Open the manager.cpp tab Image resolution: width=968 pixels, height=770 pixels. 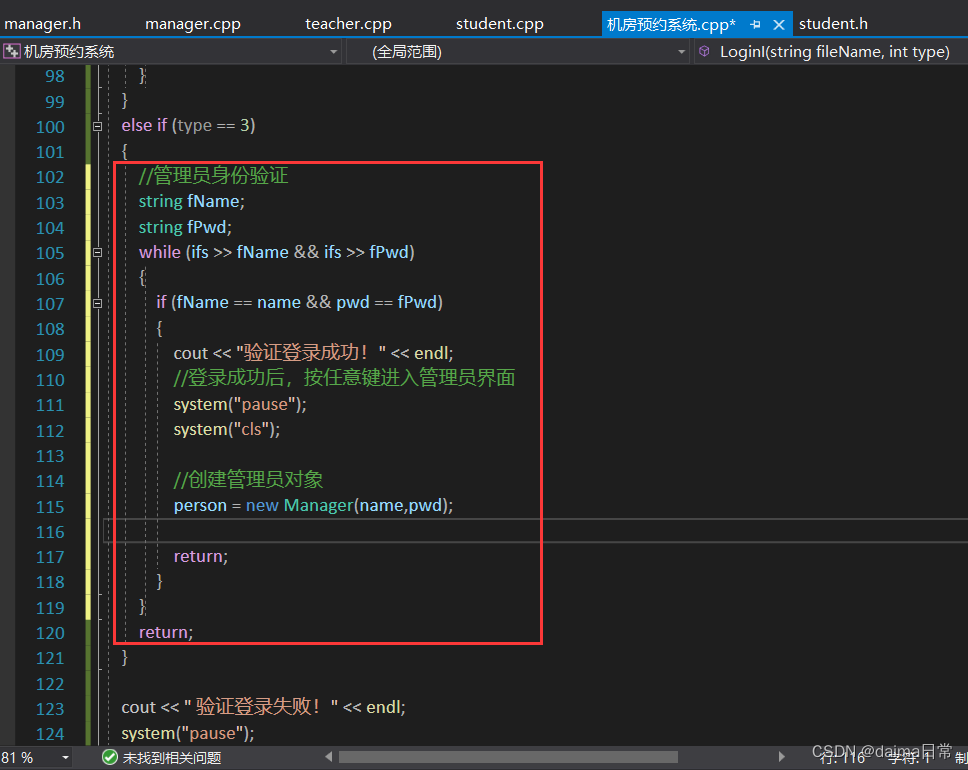(x=193, y=24)
